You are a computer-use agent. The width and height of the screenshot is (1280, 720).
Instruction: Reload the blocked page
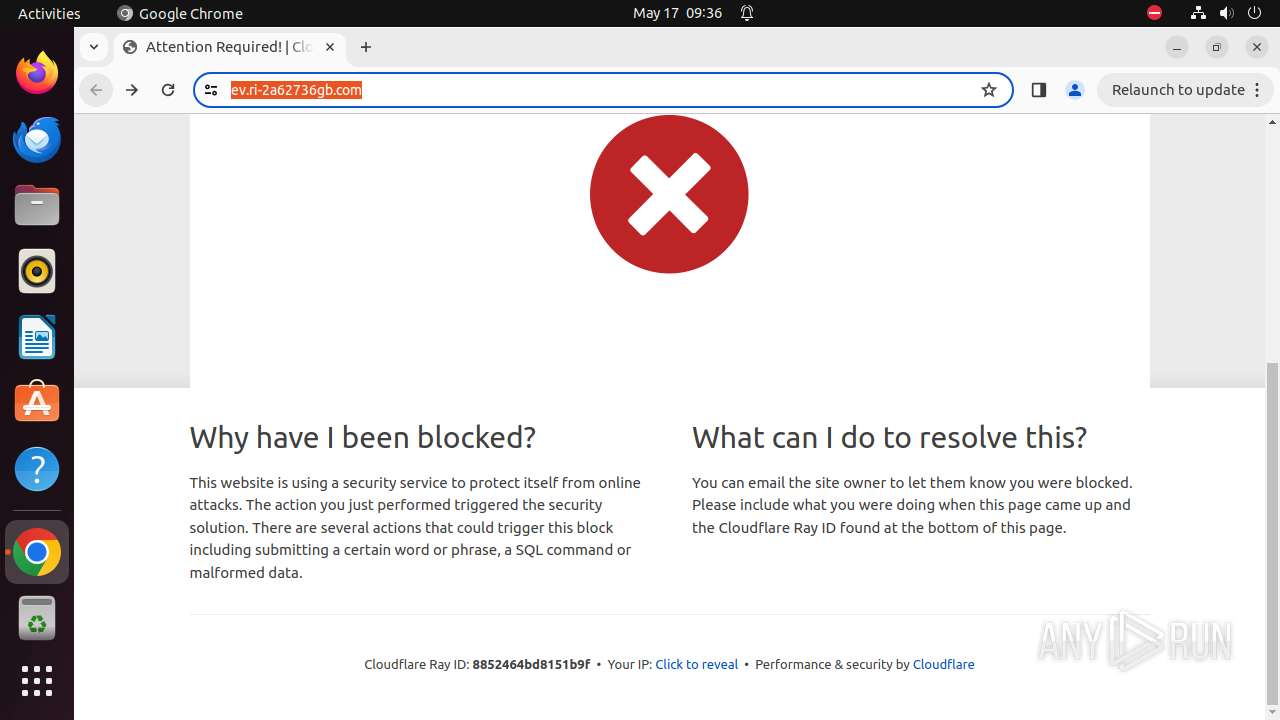pos(168,90)
